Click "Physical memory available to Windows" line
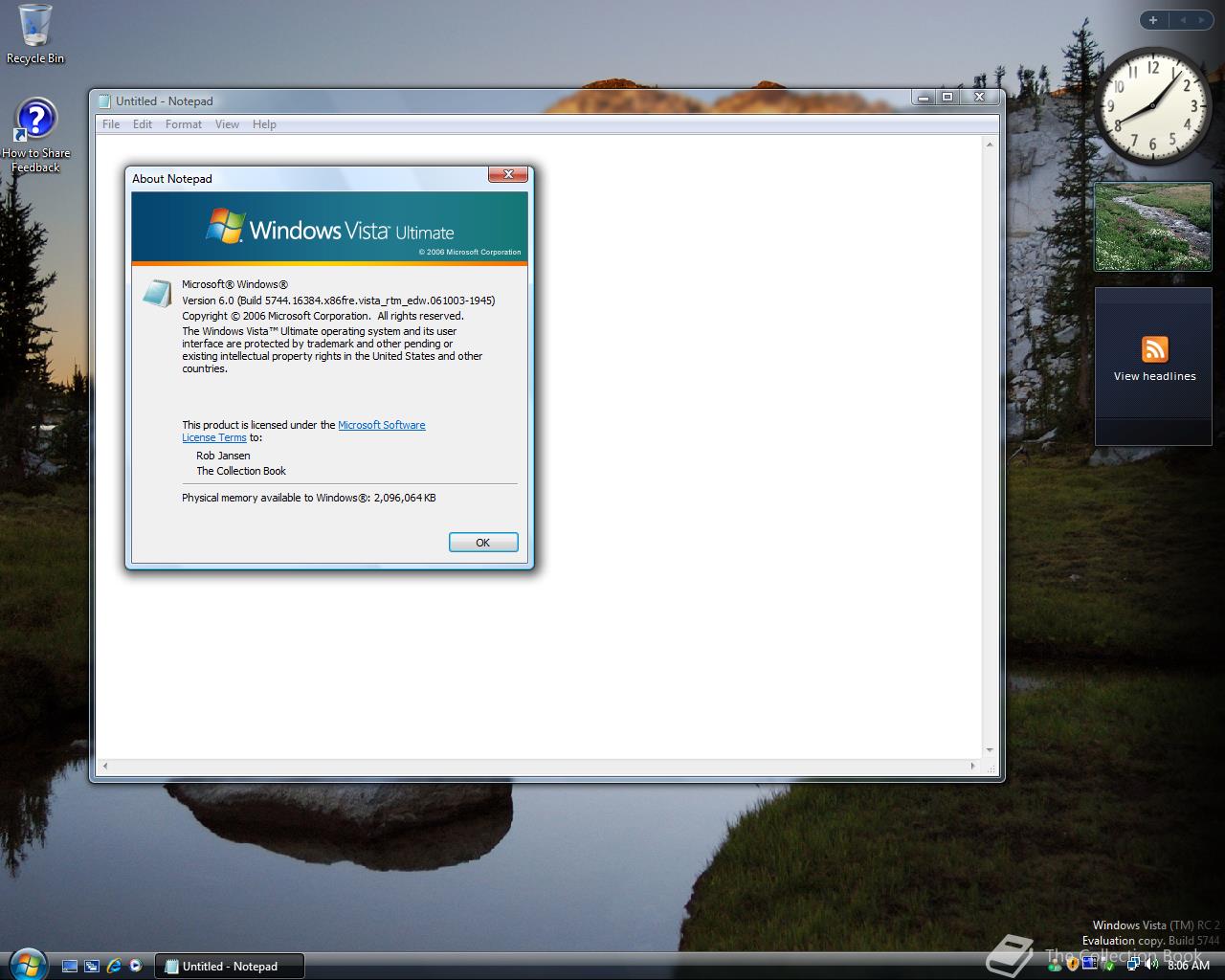Screen dimensions: 1225x980 point(309,498)
